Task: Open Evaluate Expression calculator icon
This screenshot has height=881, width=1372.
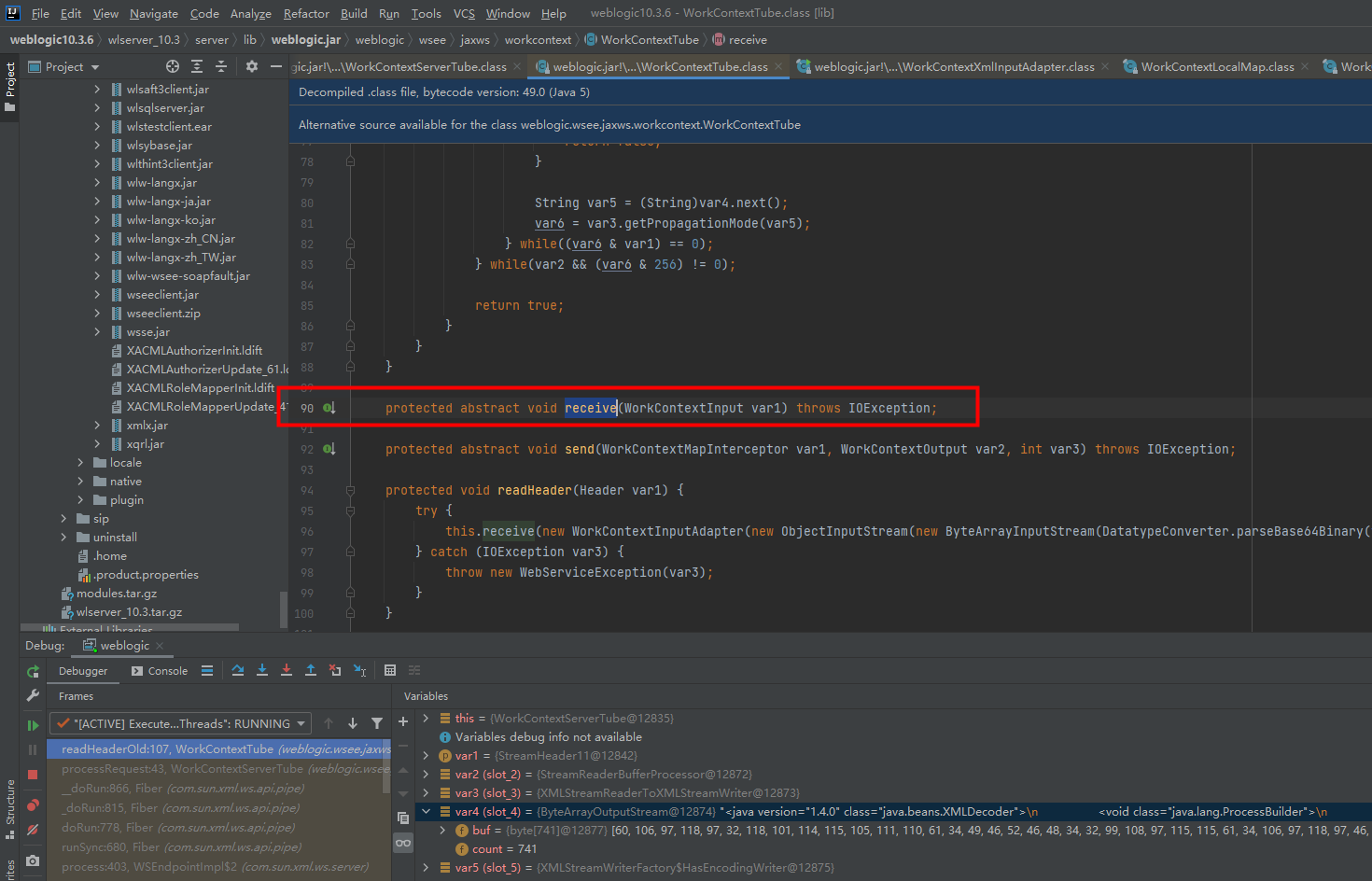Action: click(390, 671)
